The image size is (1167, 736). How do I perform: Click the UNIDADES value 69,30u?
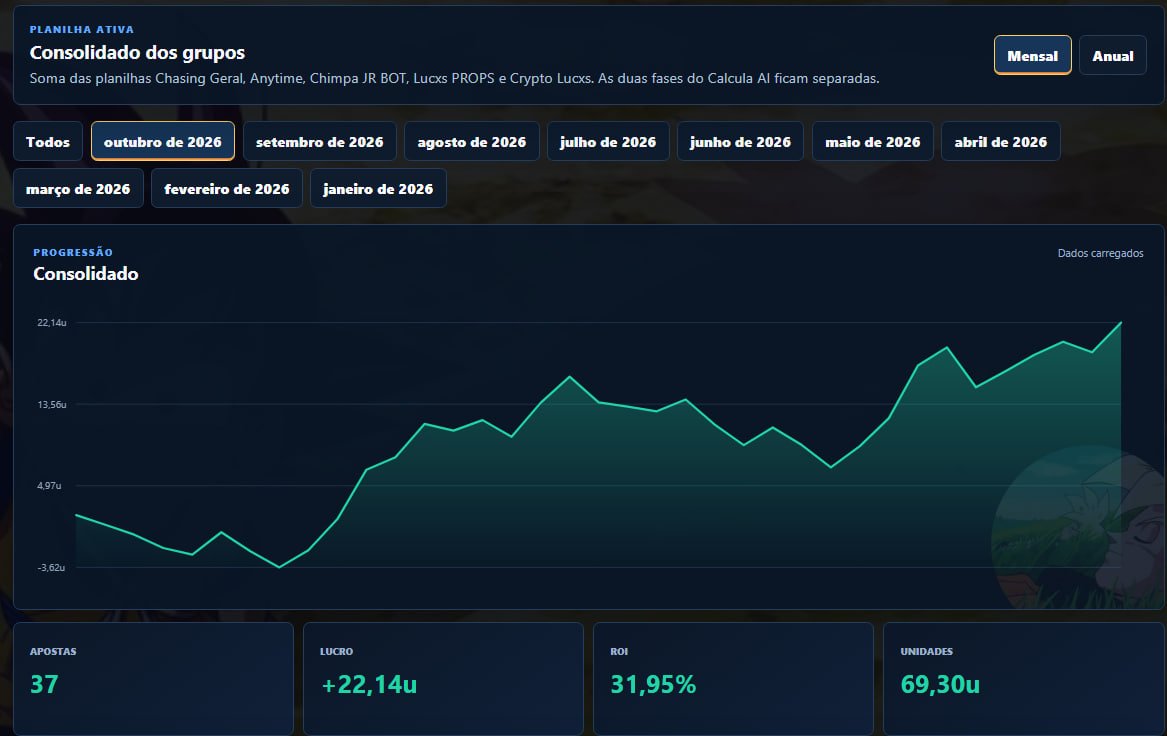(940, 684)
